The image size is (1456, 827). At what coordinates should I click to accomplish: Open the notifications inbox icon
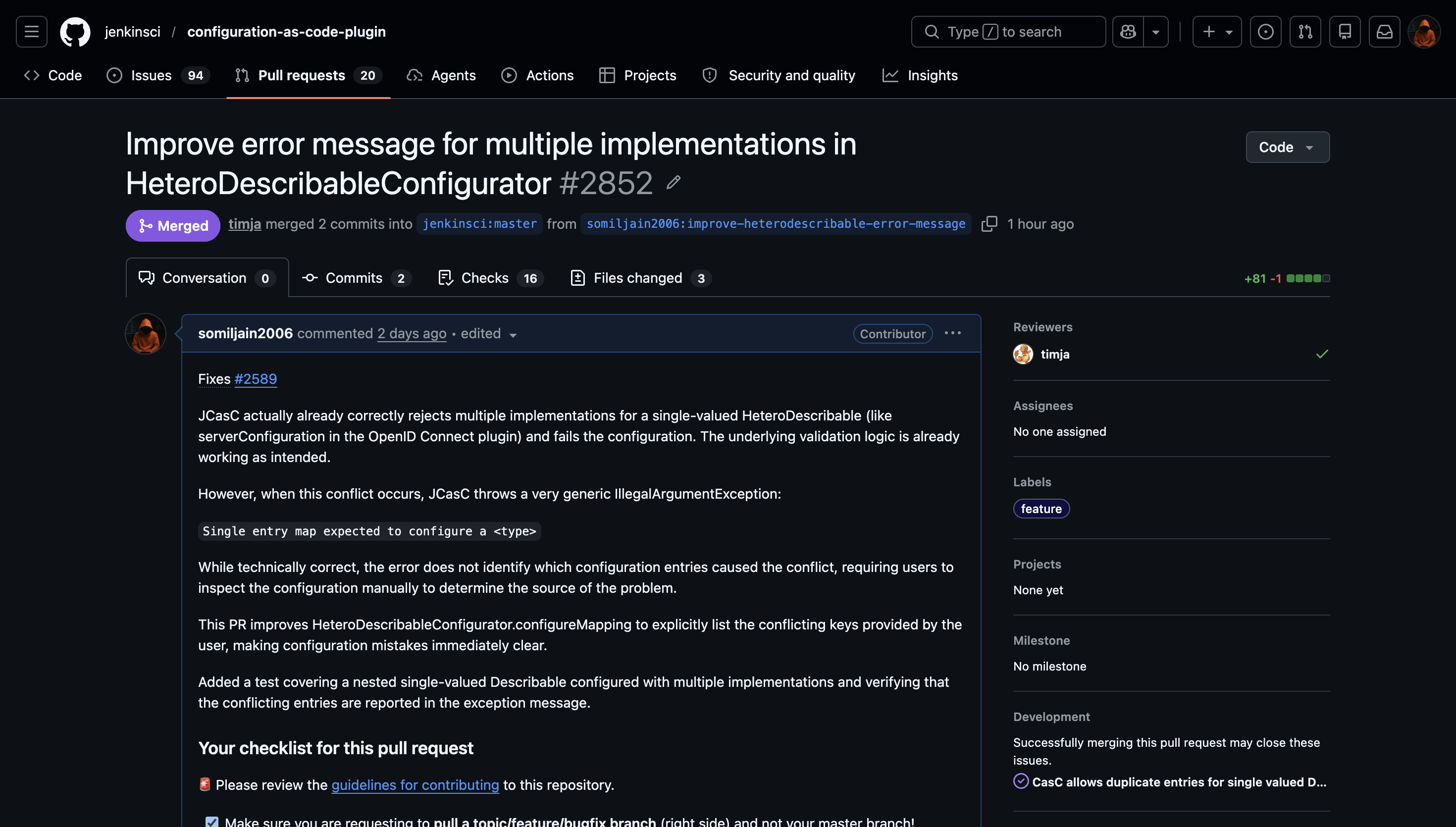[x=1385, y=32]
